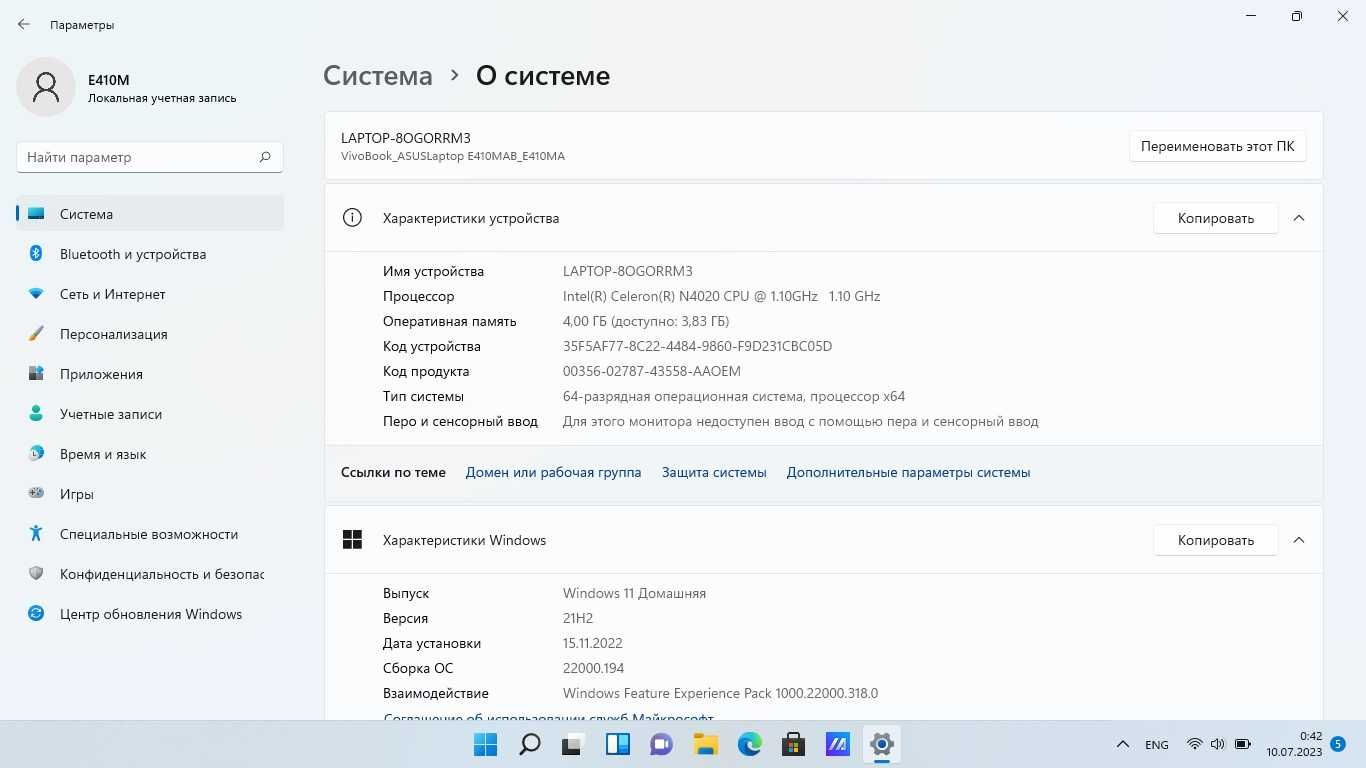The image size is (1366, 768).
Task: Click product code 00356-02787-43558-AAOEM
Action: (652, 371)
